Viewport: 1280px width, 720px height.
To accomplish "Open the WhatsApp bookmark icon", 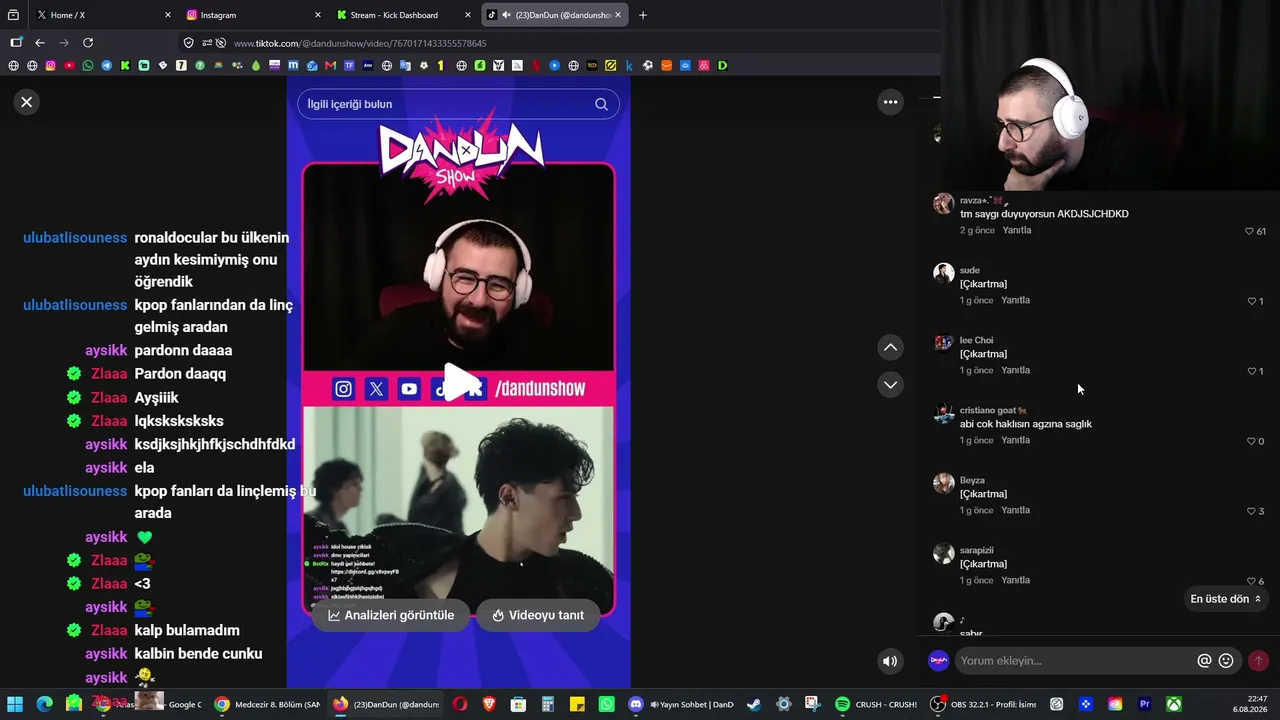I will (88, 66).
